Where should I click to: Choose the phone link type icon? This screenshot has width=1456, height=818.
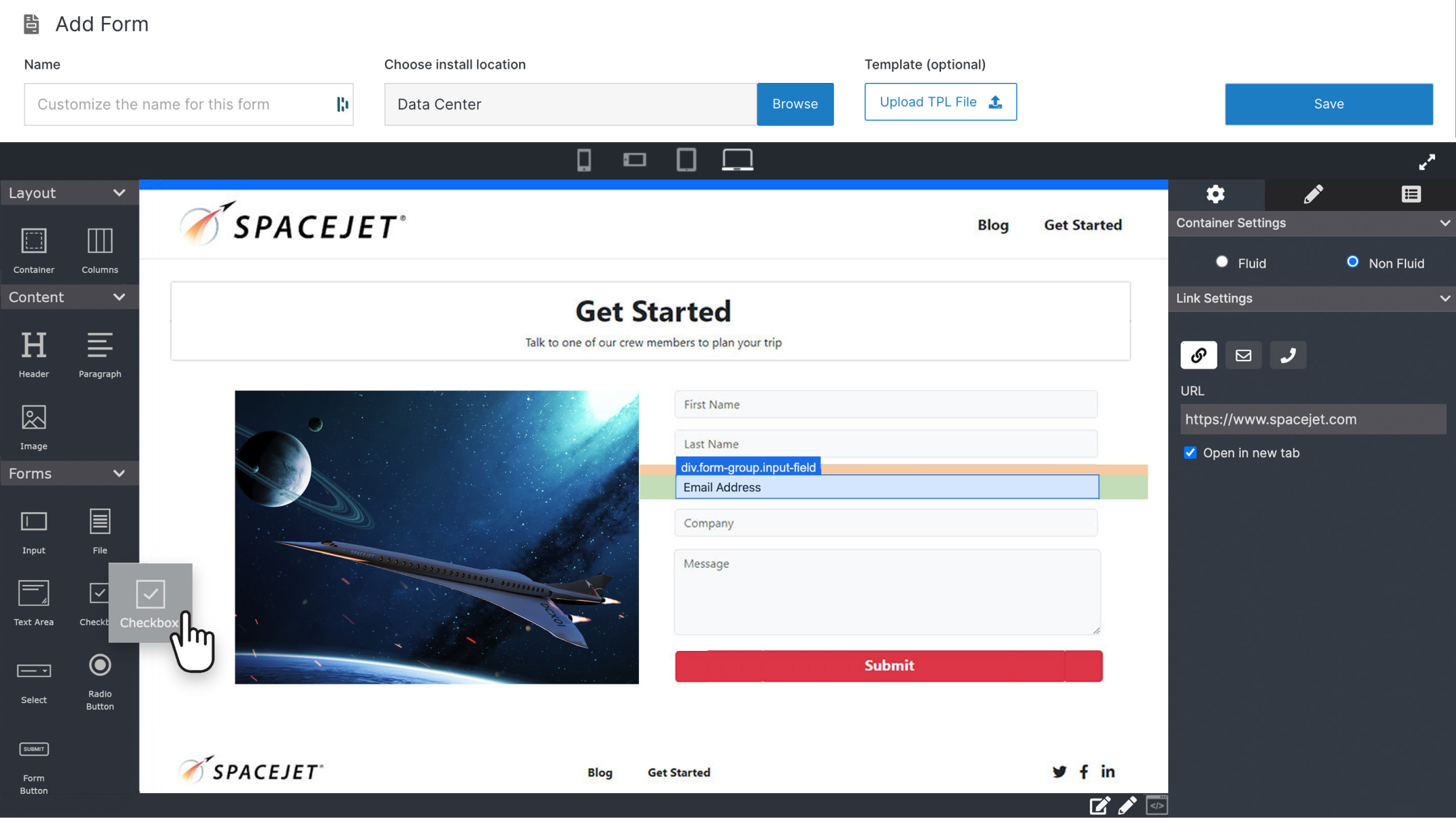click(x=1288, y=355)
